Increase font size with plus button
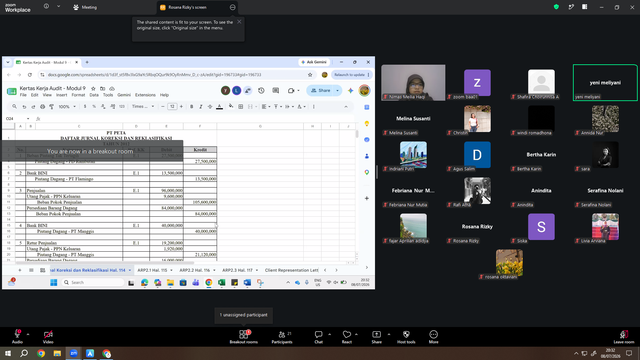Viewport: 640px width, 360px height. point(181,107)
